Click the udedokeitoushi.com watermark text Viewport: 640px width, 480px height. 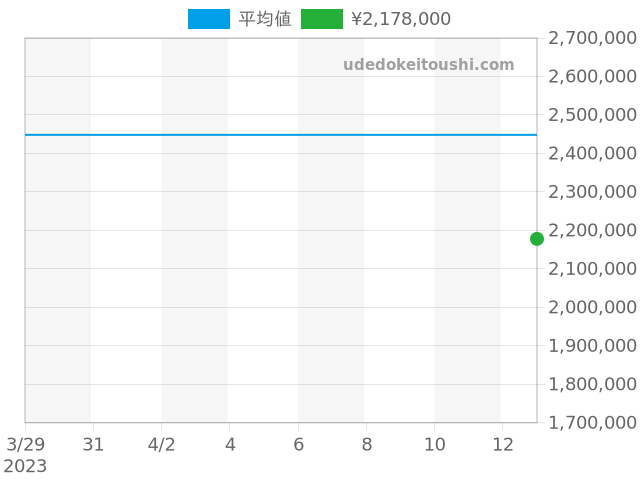coord(428,65)
